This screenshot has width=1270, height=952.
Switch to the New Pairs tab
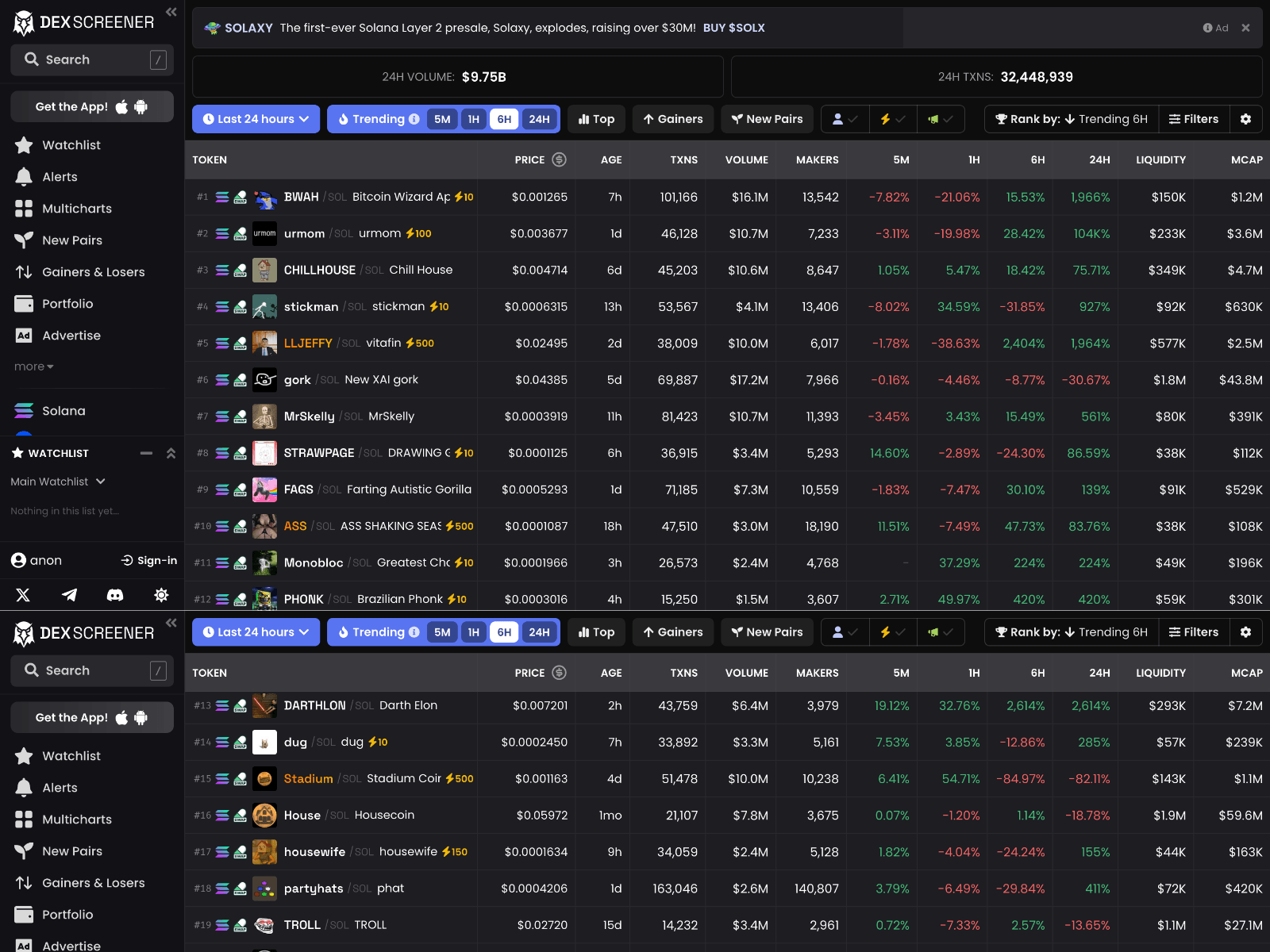tap(767, 119)
